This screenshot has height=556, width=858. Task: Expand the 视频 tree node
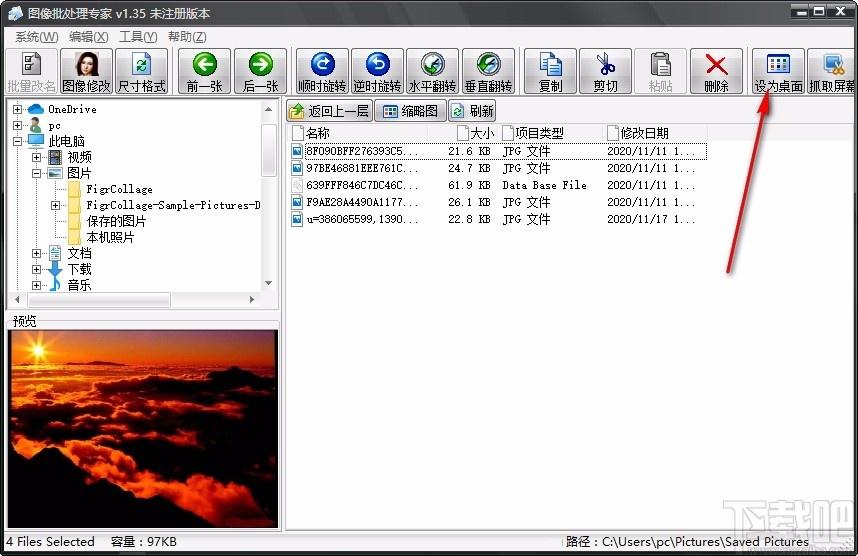pyautogui.click(x=36, y=158)
